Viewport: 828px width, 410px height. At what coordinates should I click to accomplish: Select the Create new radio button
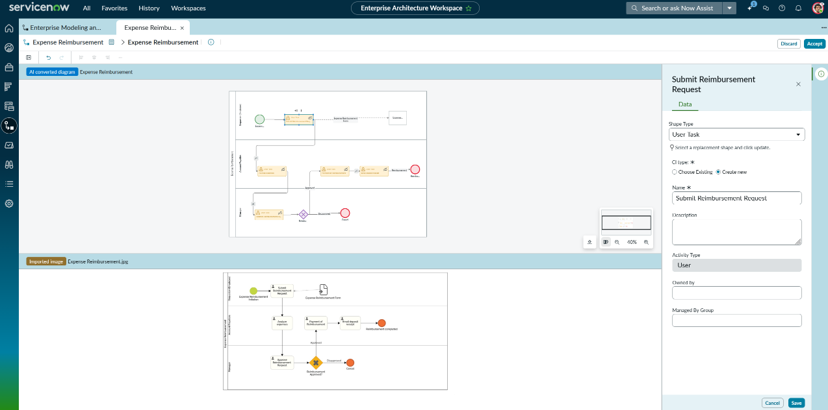pyautogui.click(x=718, y=172)
